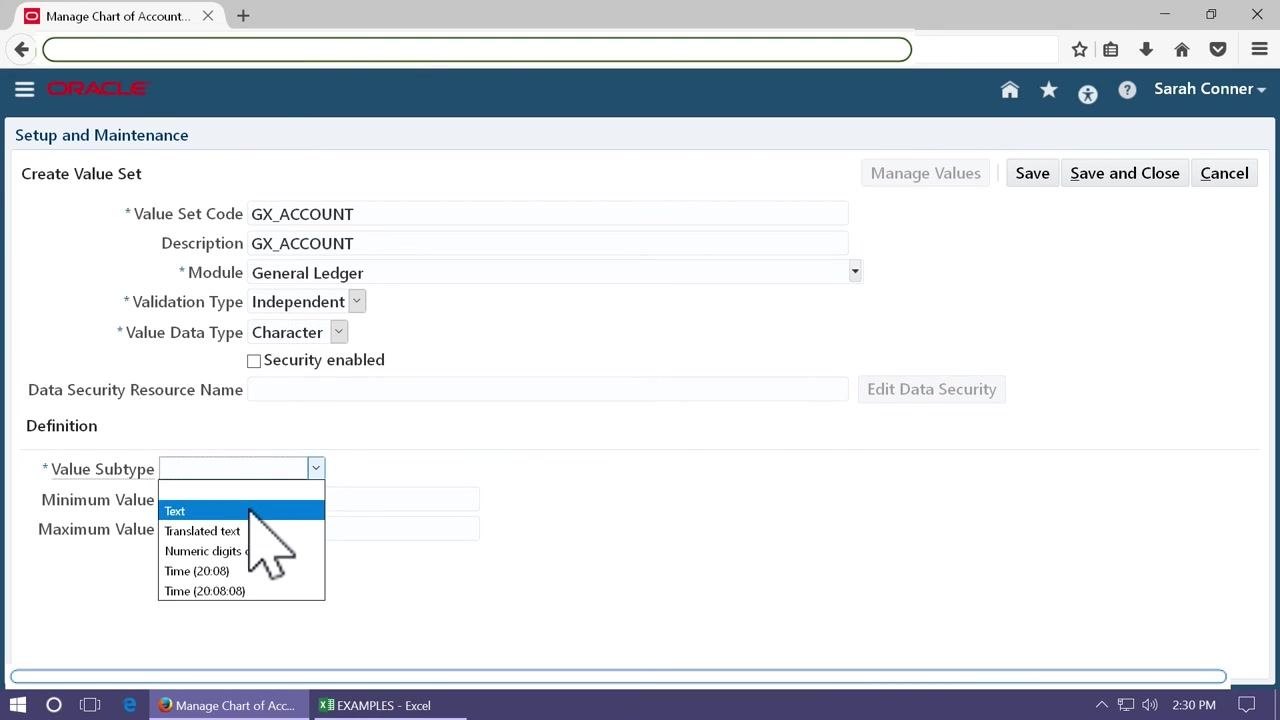
Task: Toggle the Value Subtype dropdown arrow
Action: [316, 468]
